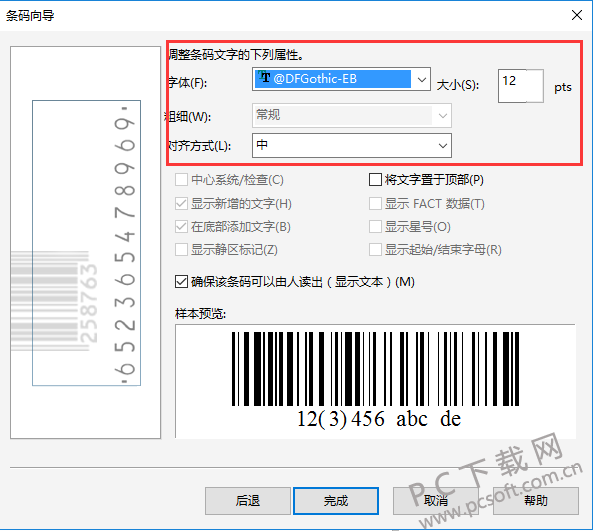This screenshot has height=531, width=595.
Task: Click the TrueType font icon beside @DFGothic-EB
Action: pyautogui.click(x=264, y=77)
